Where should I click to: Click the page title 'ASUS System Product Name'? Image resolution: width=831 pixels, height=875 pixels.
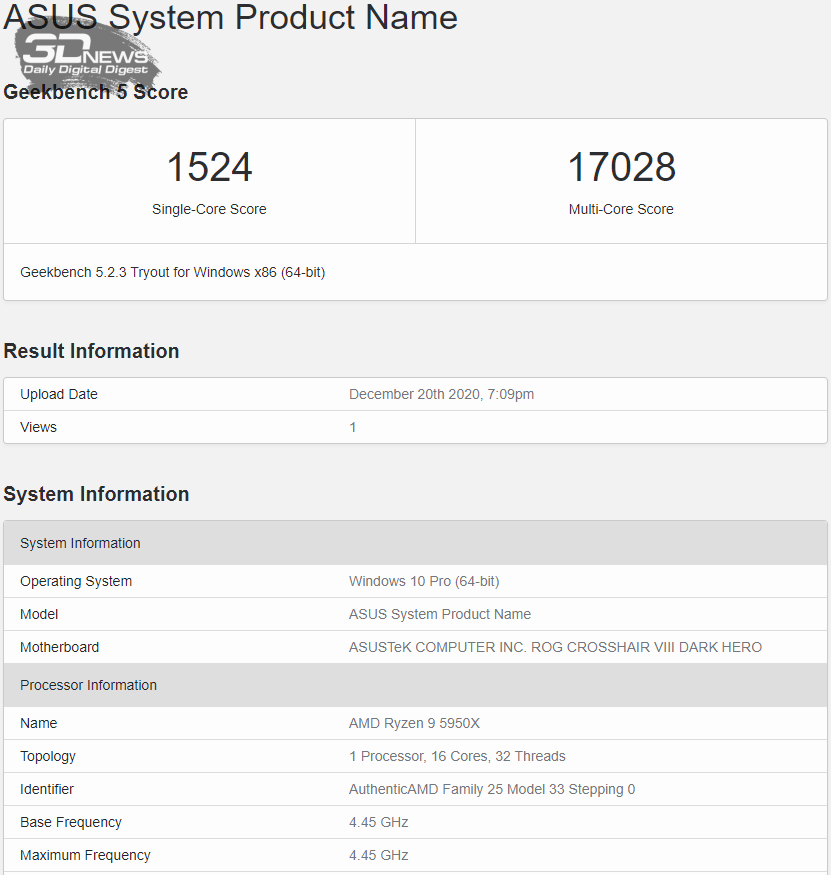[x=230, y=17]
